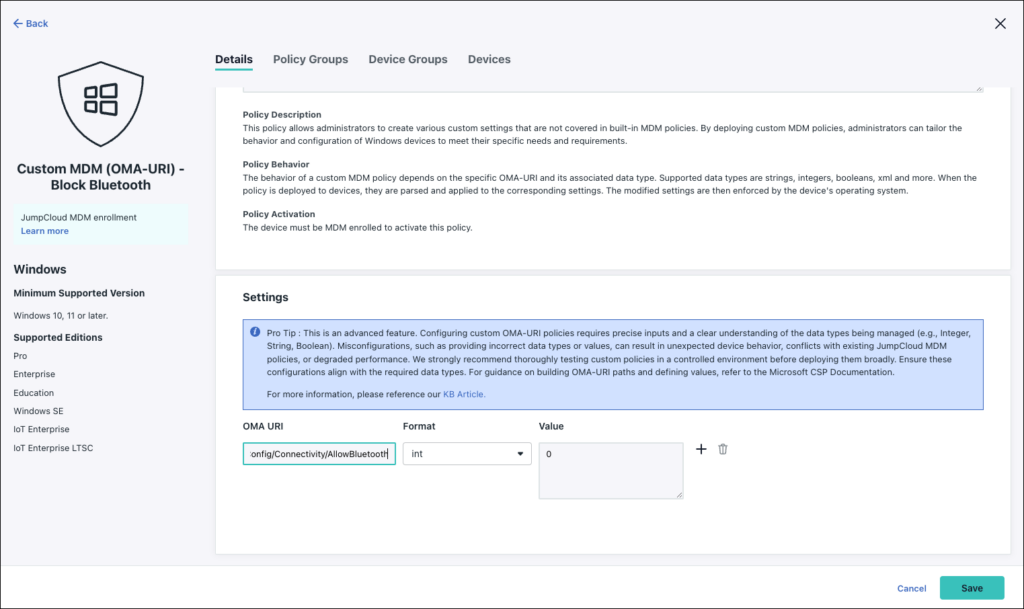Add another OMA-URI row with plus icon

point(701,450)
